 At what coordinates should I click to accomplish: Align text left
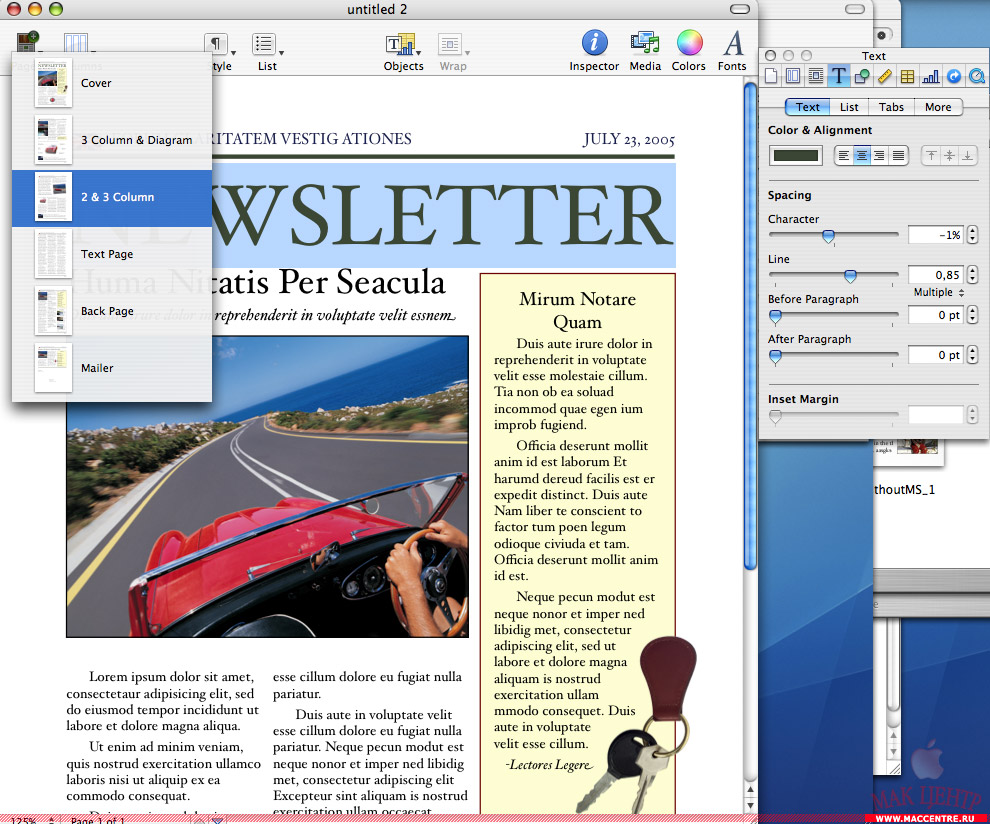click(x=844, y=155)
